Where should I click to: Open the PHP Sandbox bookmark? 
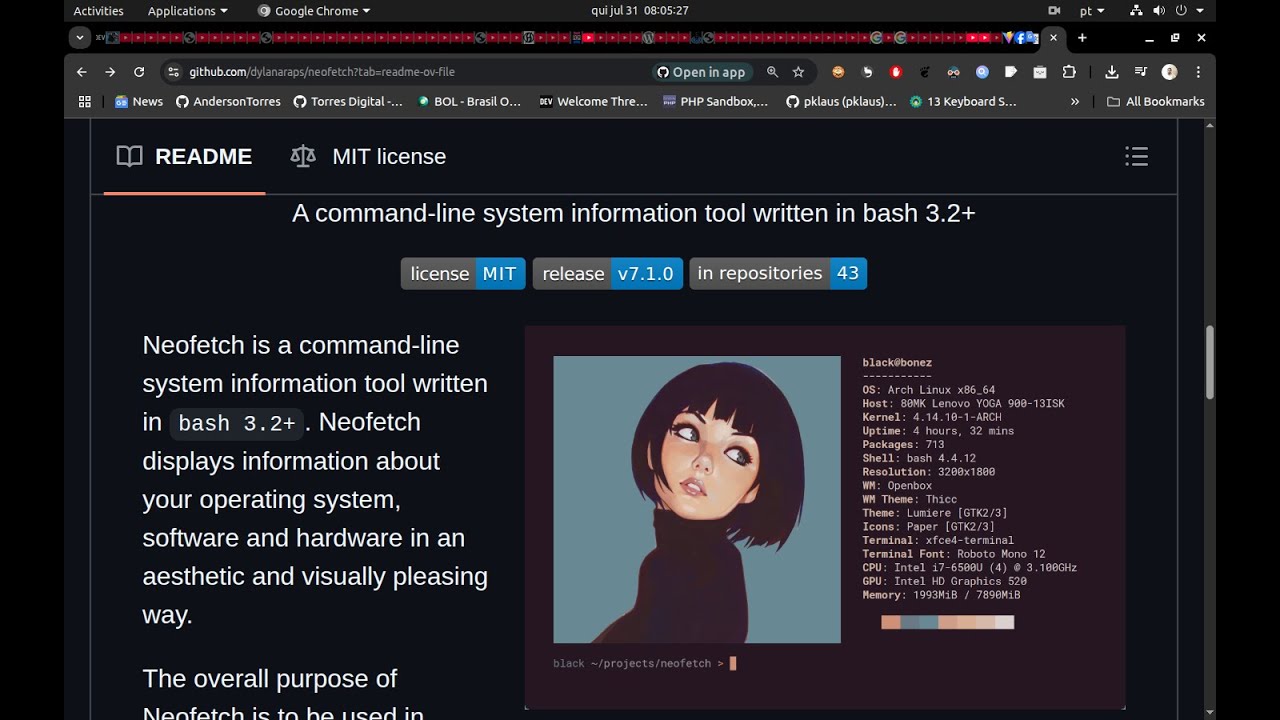point(715,101)
